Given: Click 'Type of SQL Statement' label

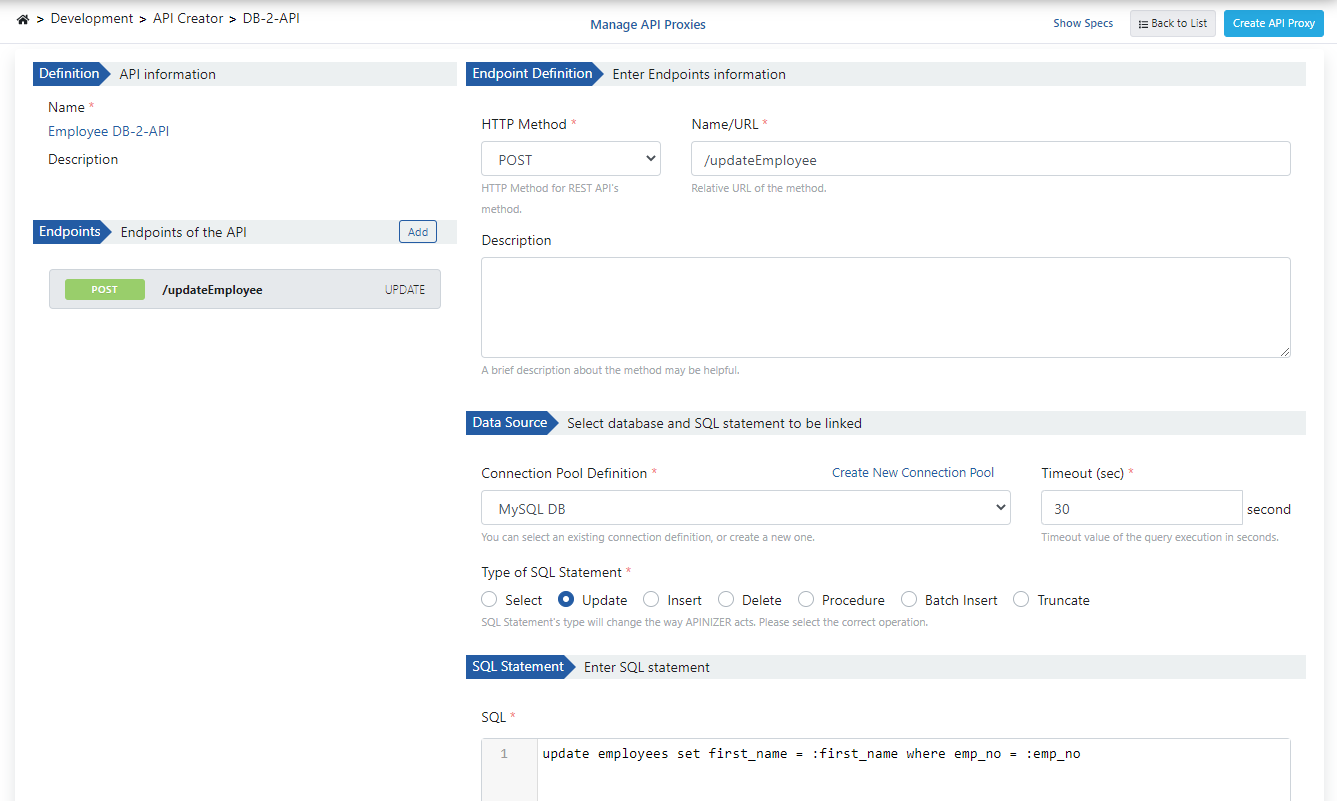Looking at the screenshot, I should [x=552, y=572].
